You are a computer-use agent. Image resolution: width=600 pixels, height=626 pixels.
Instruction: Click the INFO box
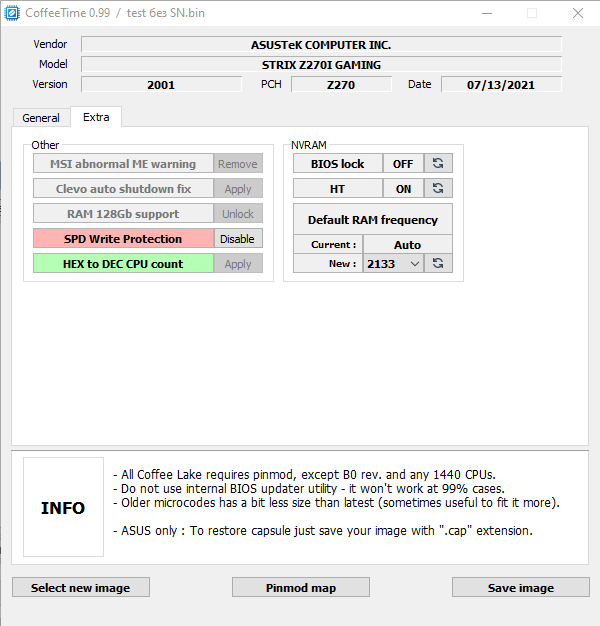[x=63, y=507]
